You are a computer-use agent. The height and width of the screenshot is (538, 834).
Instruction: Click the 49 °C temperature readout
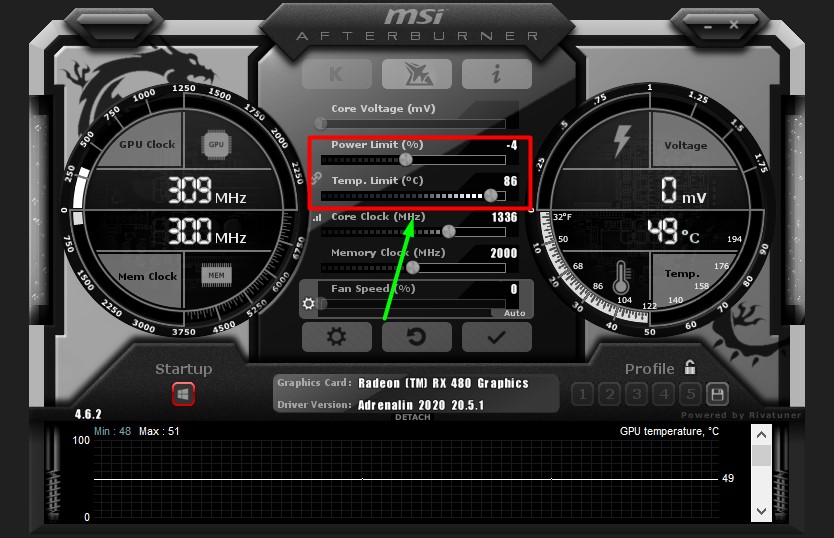(673, 231)
